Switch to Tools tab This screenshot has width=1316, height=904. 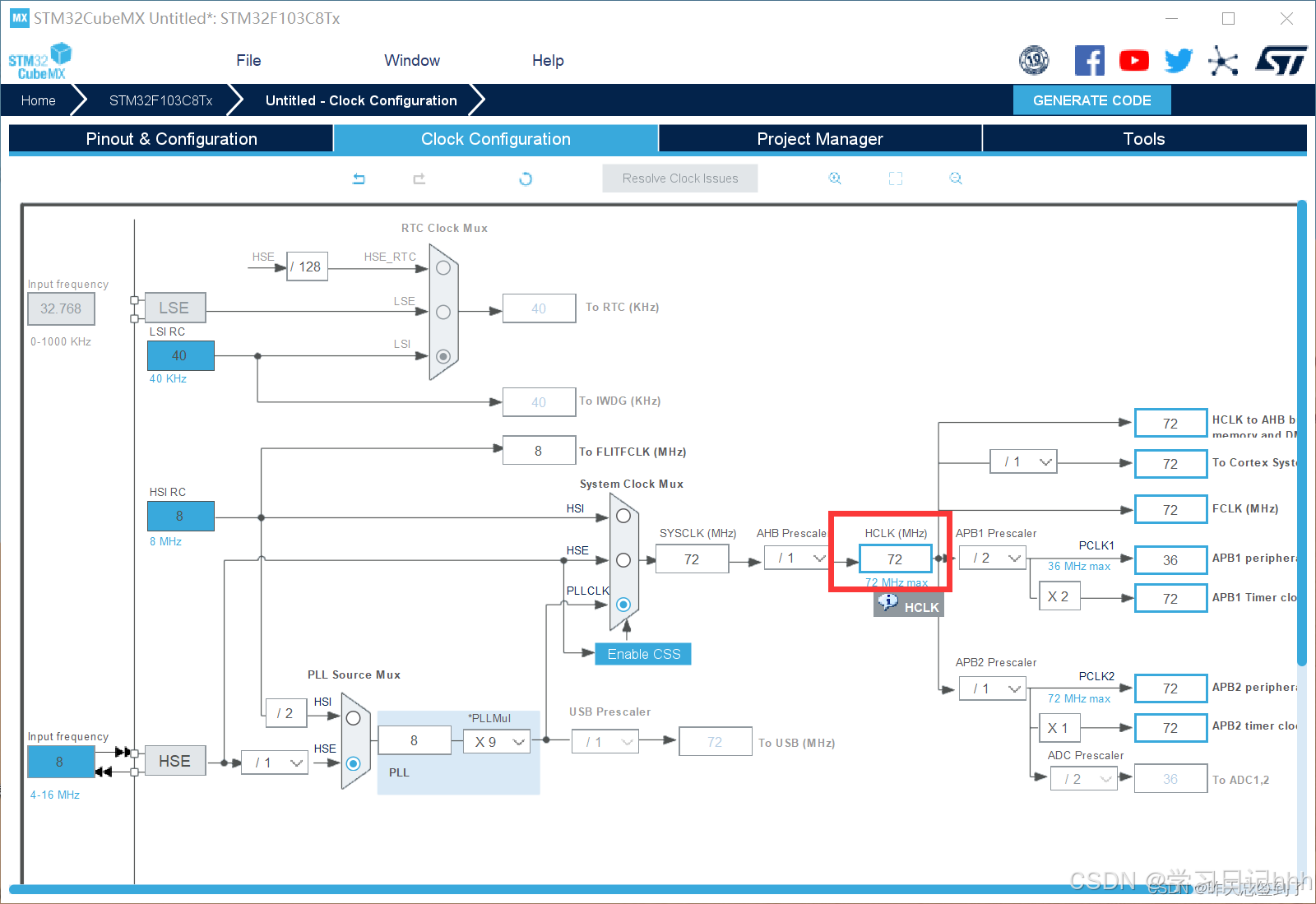(x=1144, y=139)
